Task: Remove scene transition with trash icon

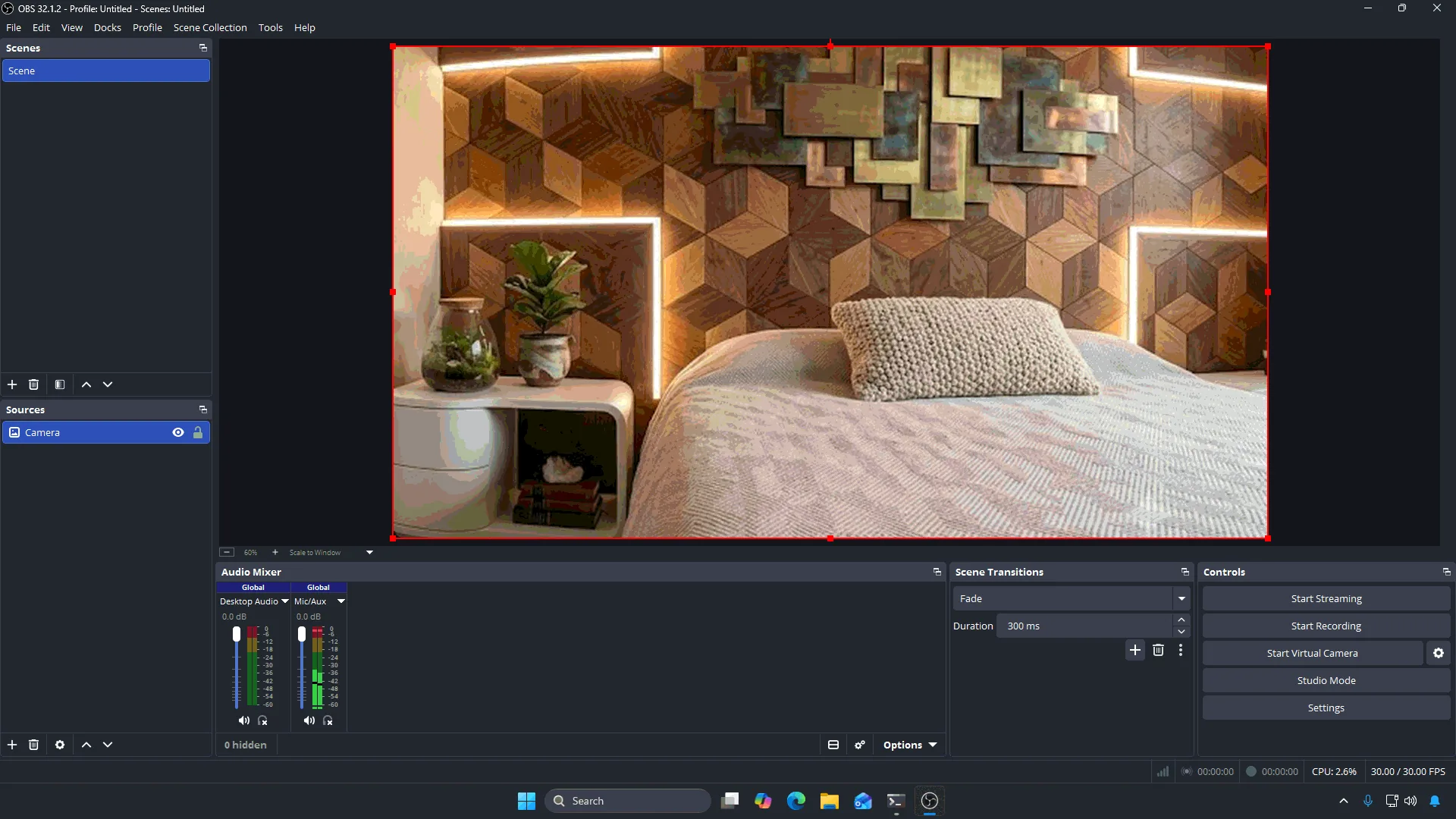Action: point(1158,650)
